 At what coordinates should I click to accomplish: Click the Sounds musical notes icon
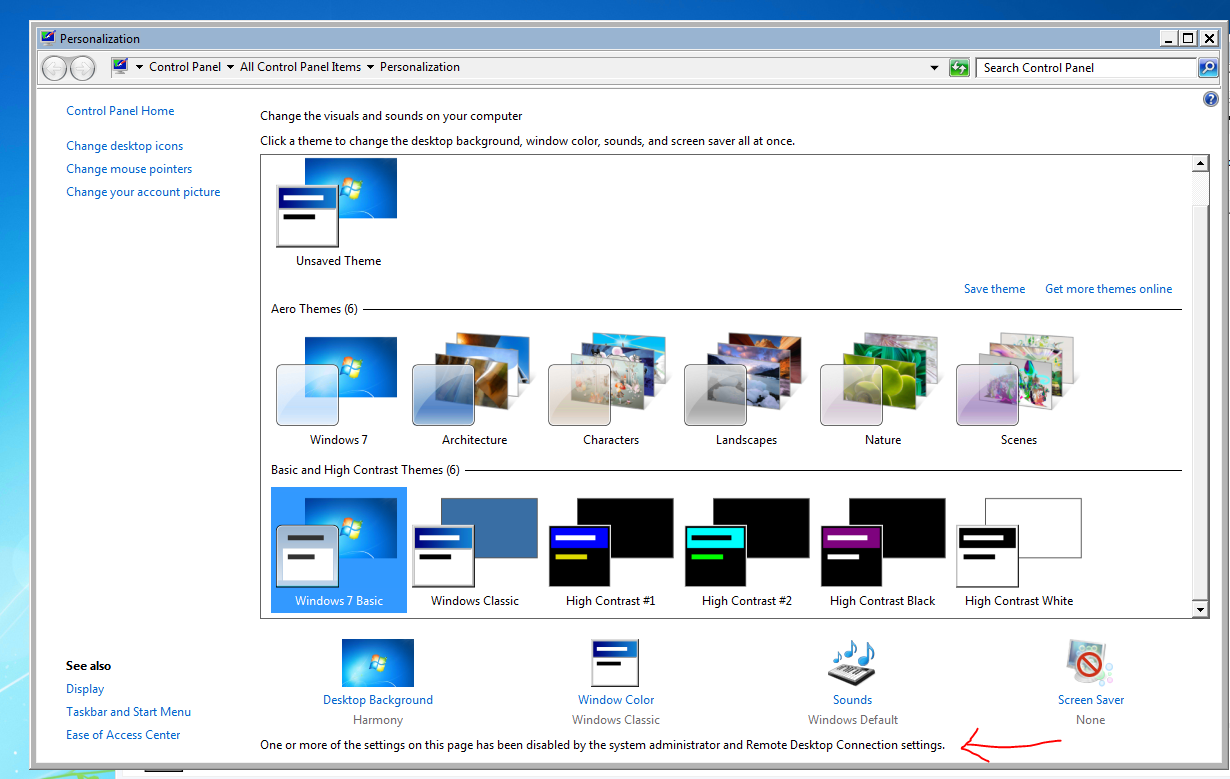[x=852, y=663]
